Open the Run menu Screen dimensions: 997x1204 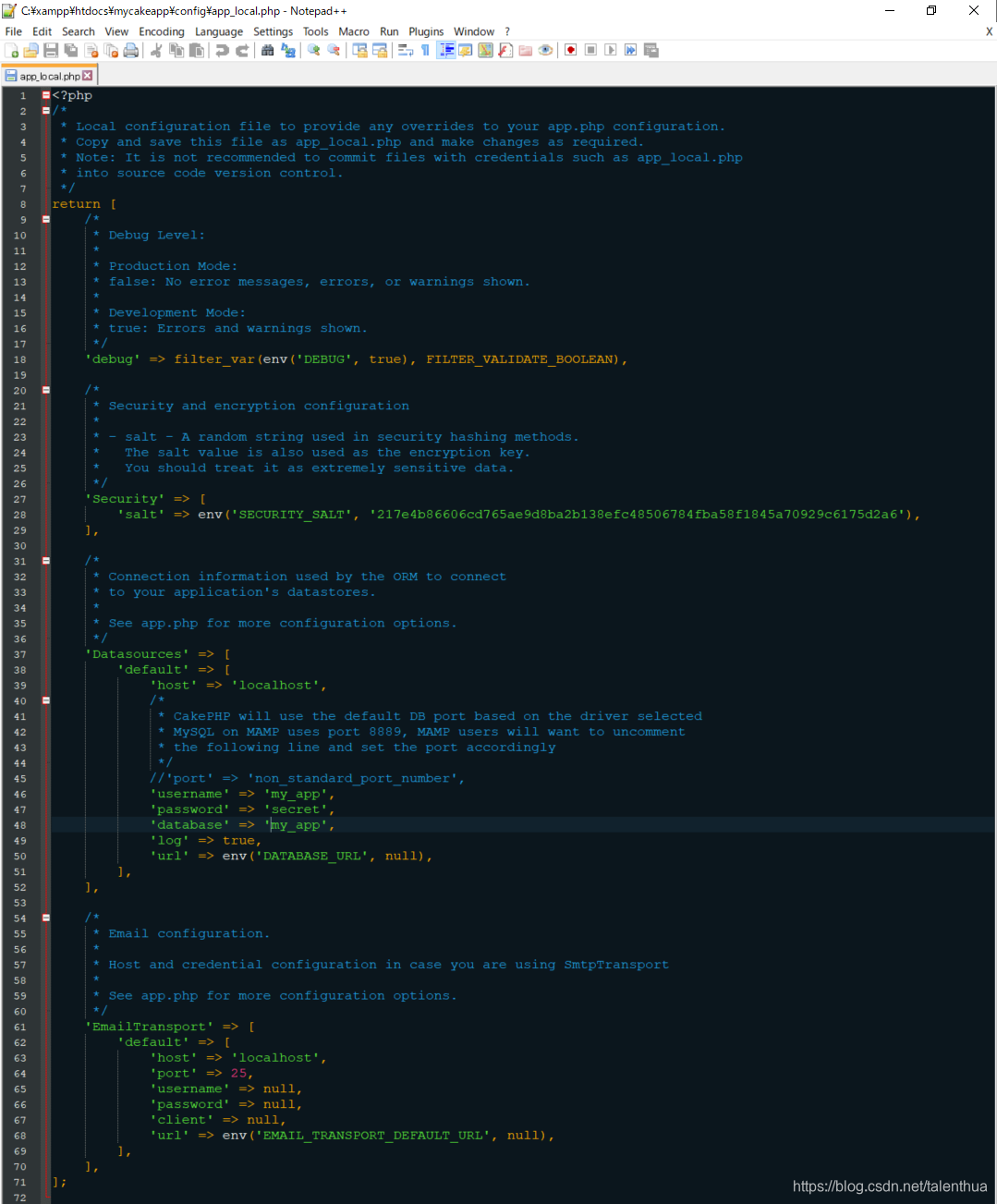389,31
